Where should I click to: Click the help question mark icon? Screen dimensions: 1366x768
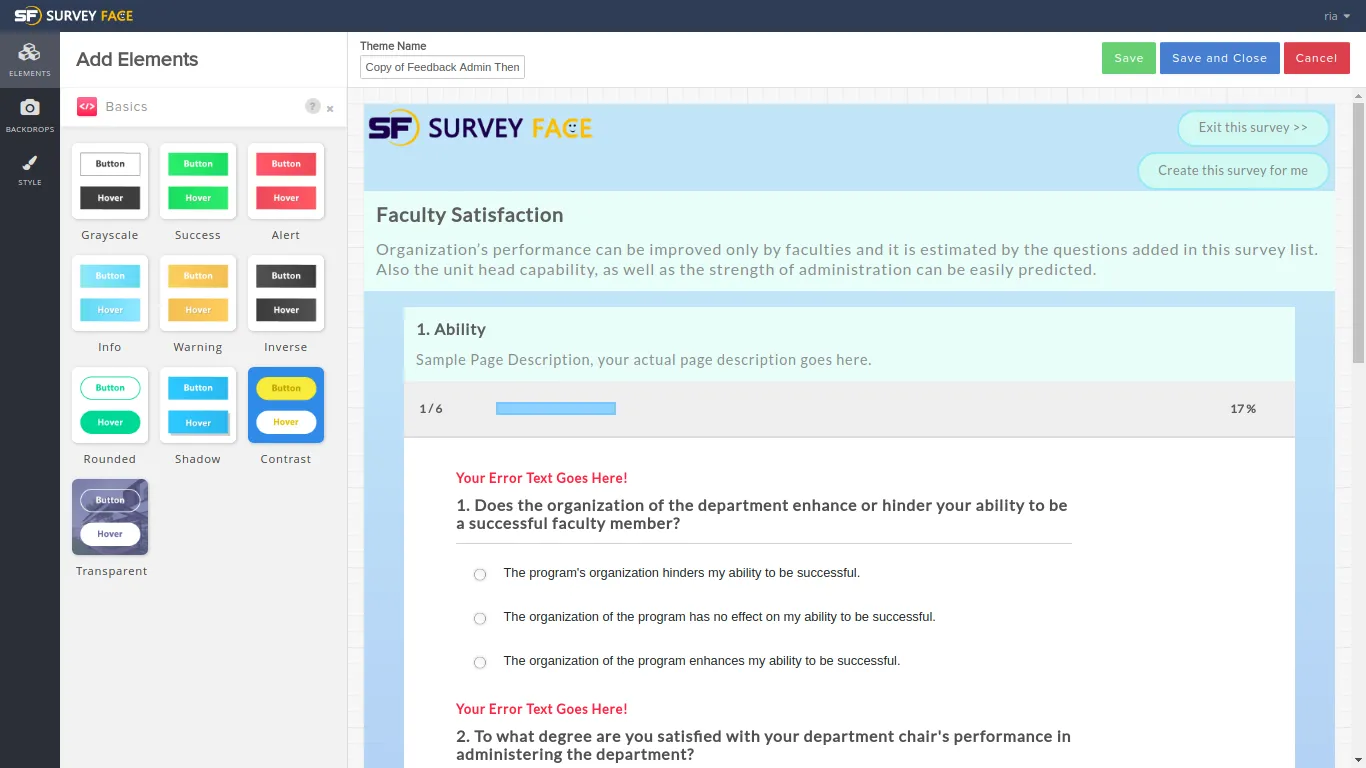[x=313, y=106]
